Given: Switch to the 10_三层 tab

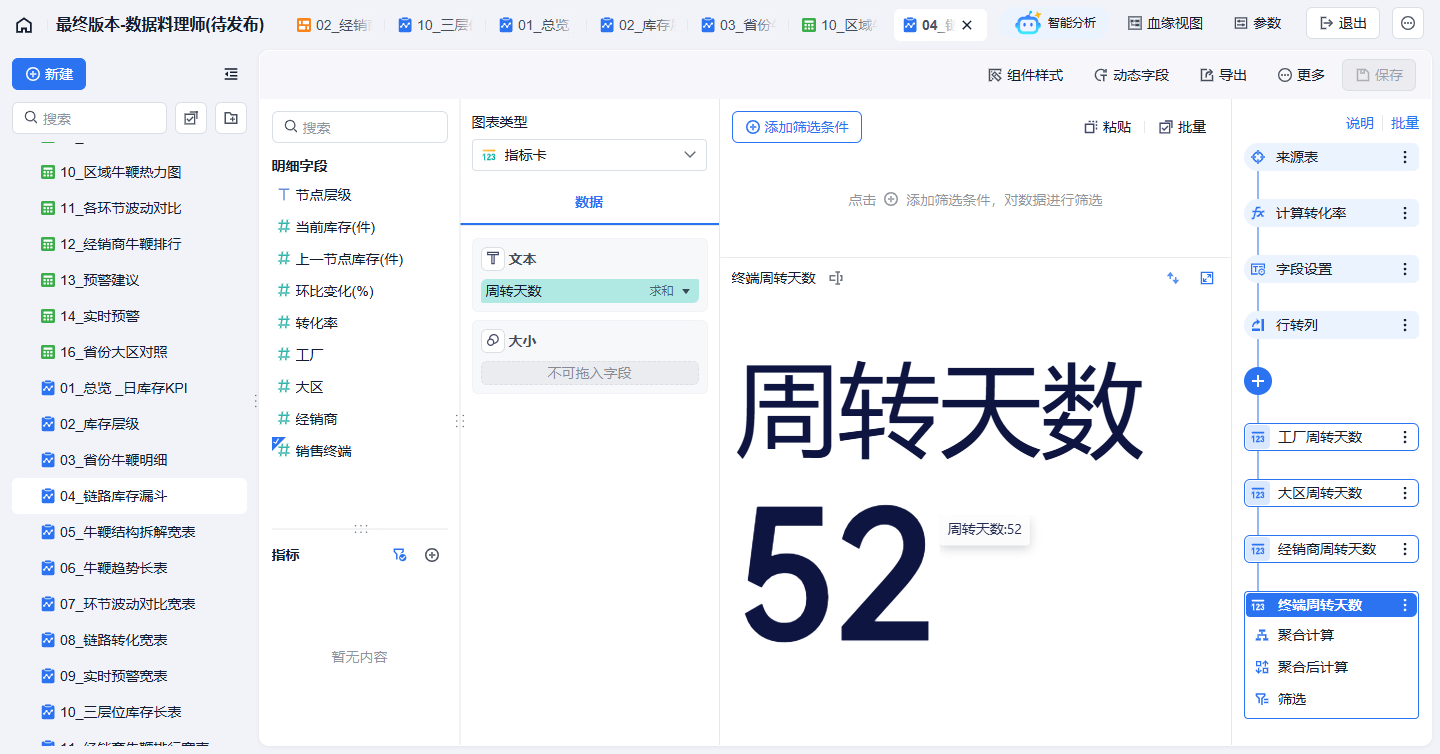Looking at the screenshot, I should (437, 25).
